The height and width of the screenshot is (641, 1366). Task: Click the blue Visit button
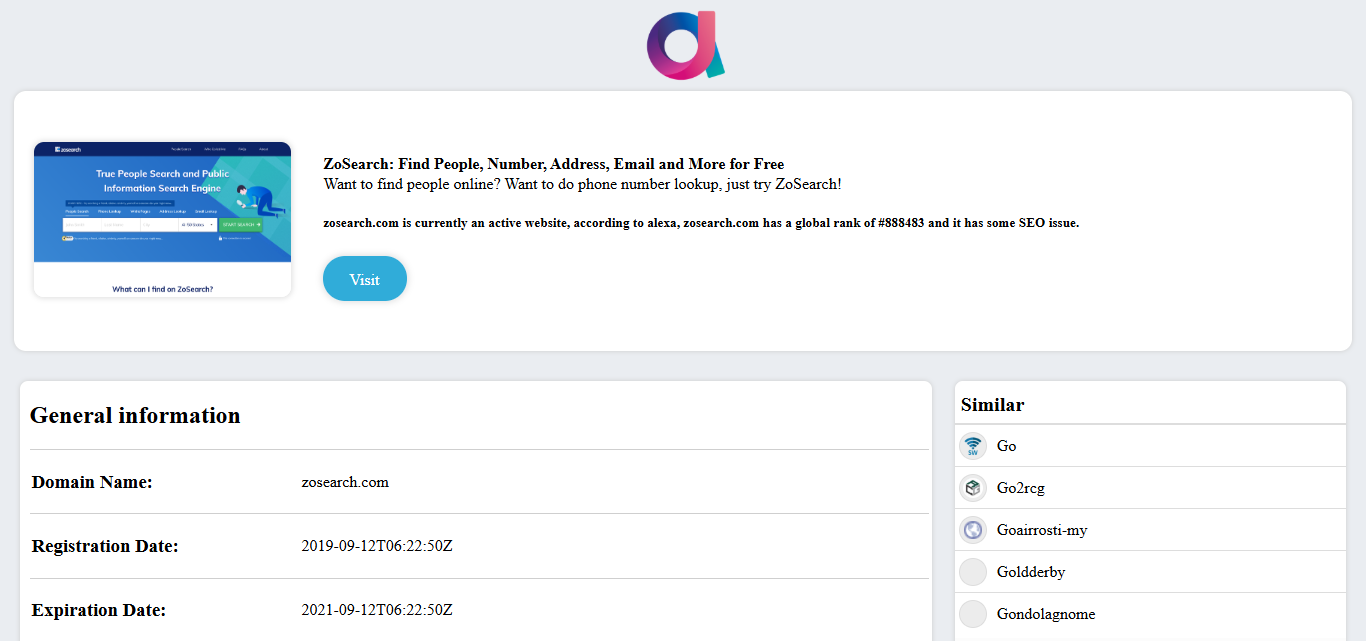(365, 279)
